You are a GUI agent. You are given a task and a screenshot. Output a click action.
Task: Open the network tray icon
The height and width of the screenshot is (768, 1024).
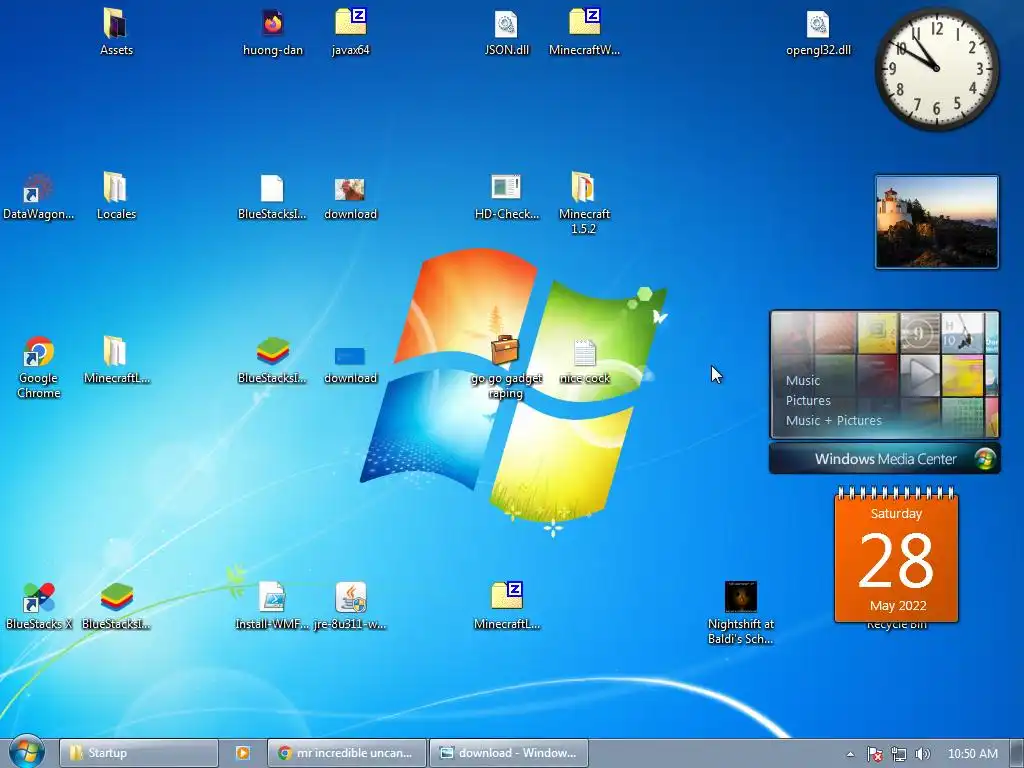[x=899, y=754]
